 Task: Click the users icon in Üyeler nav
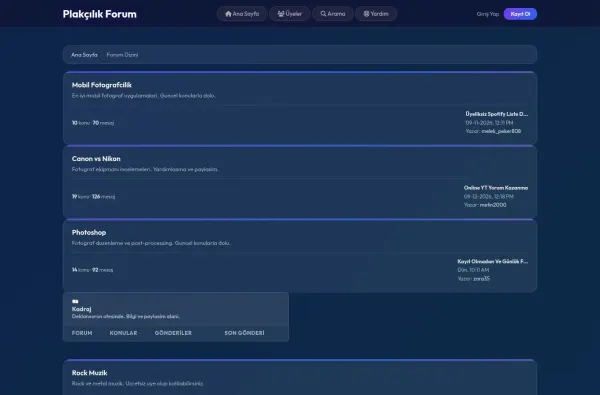point(281,14)
